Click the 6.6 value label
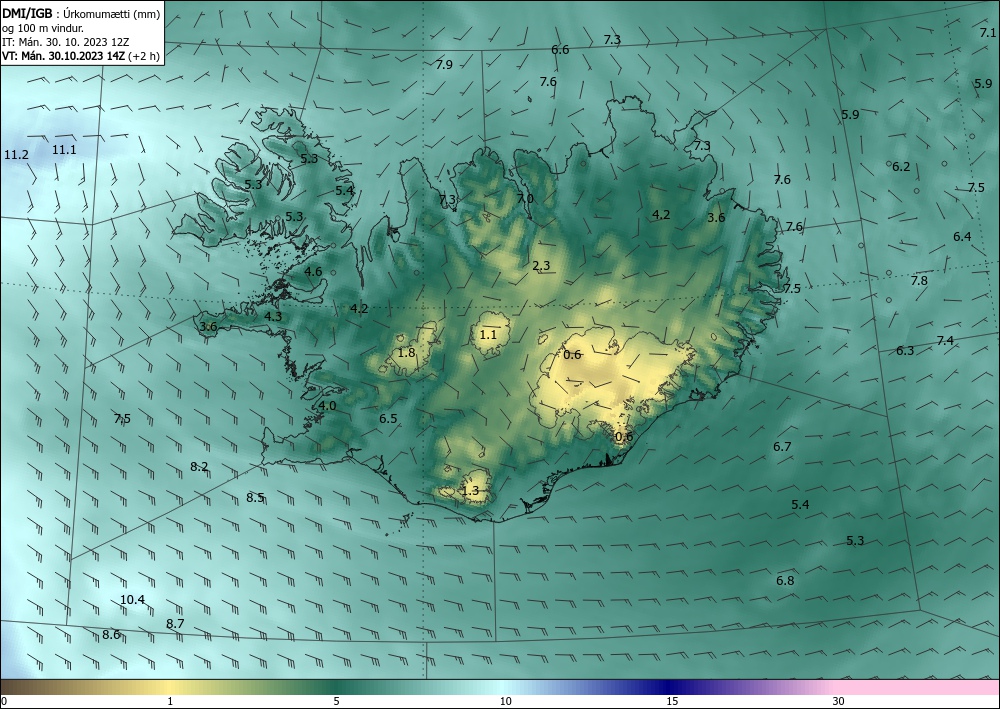The image size is (1000, 709). (560, 50)
